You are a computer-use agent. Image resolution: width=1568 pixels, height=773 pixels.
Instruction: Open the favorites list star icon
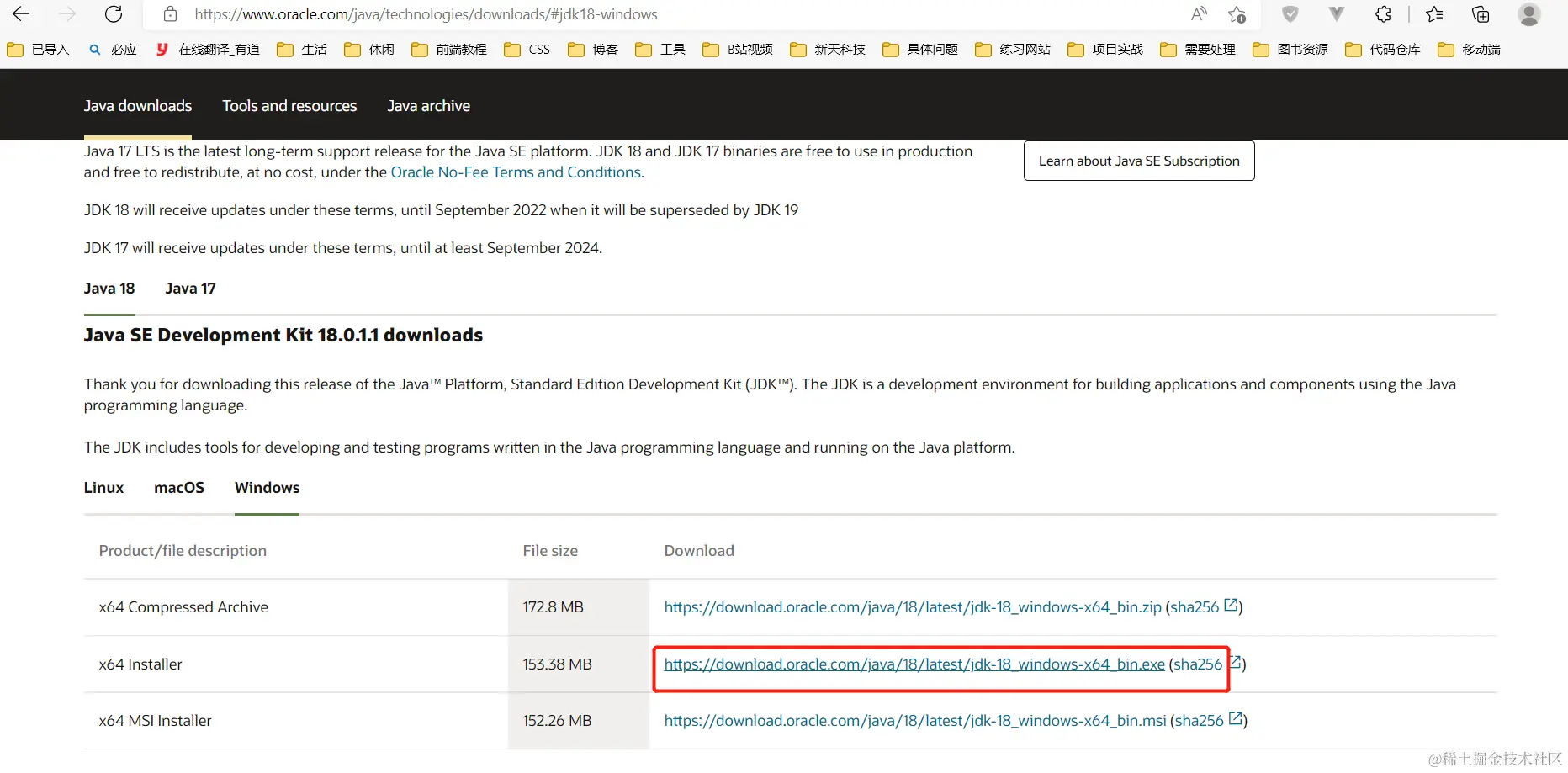pyautogui.click(x=1434, y=14)
